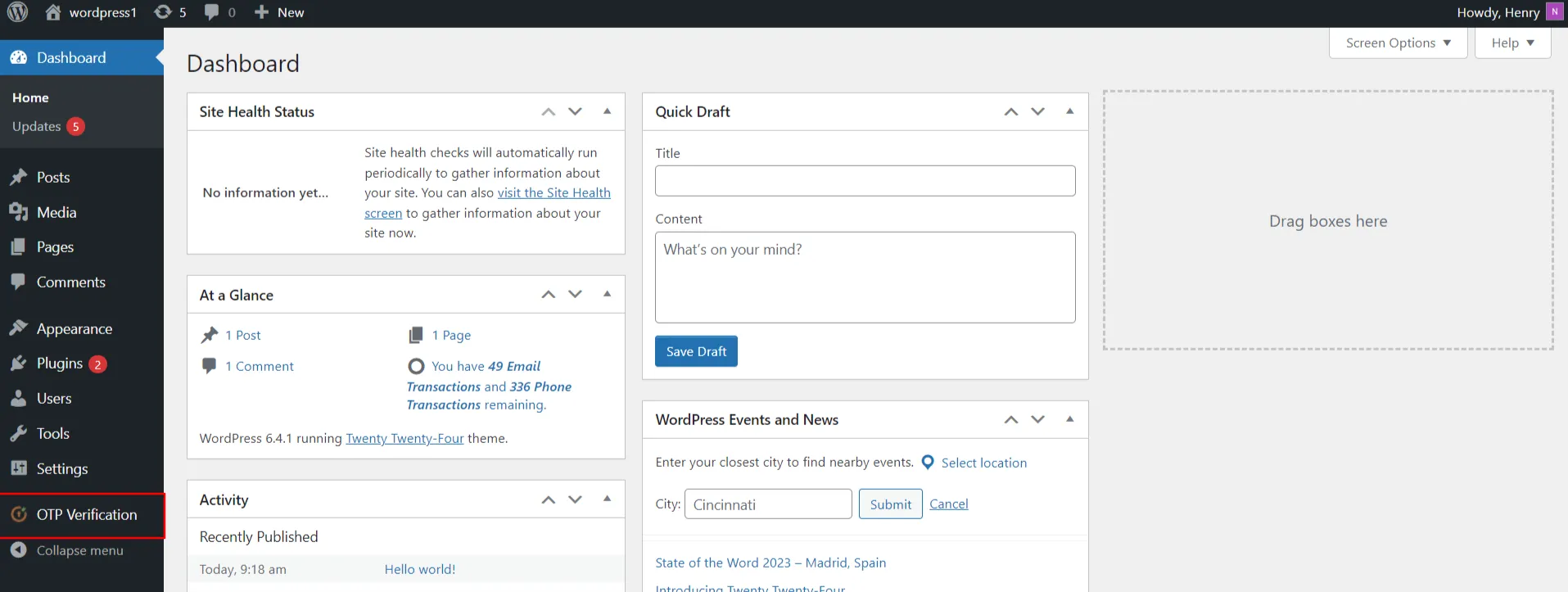
Task: Click the page icon beside 1 Page
Action: tap(416, 335)
